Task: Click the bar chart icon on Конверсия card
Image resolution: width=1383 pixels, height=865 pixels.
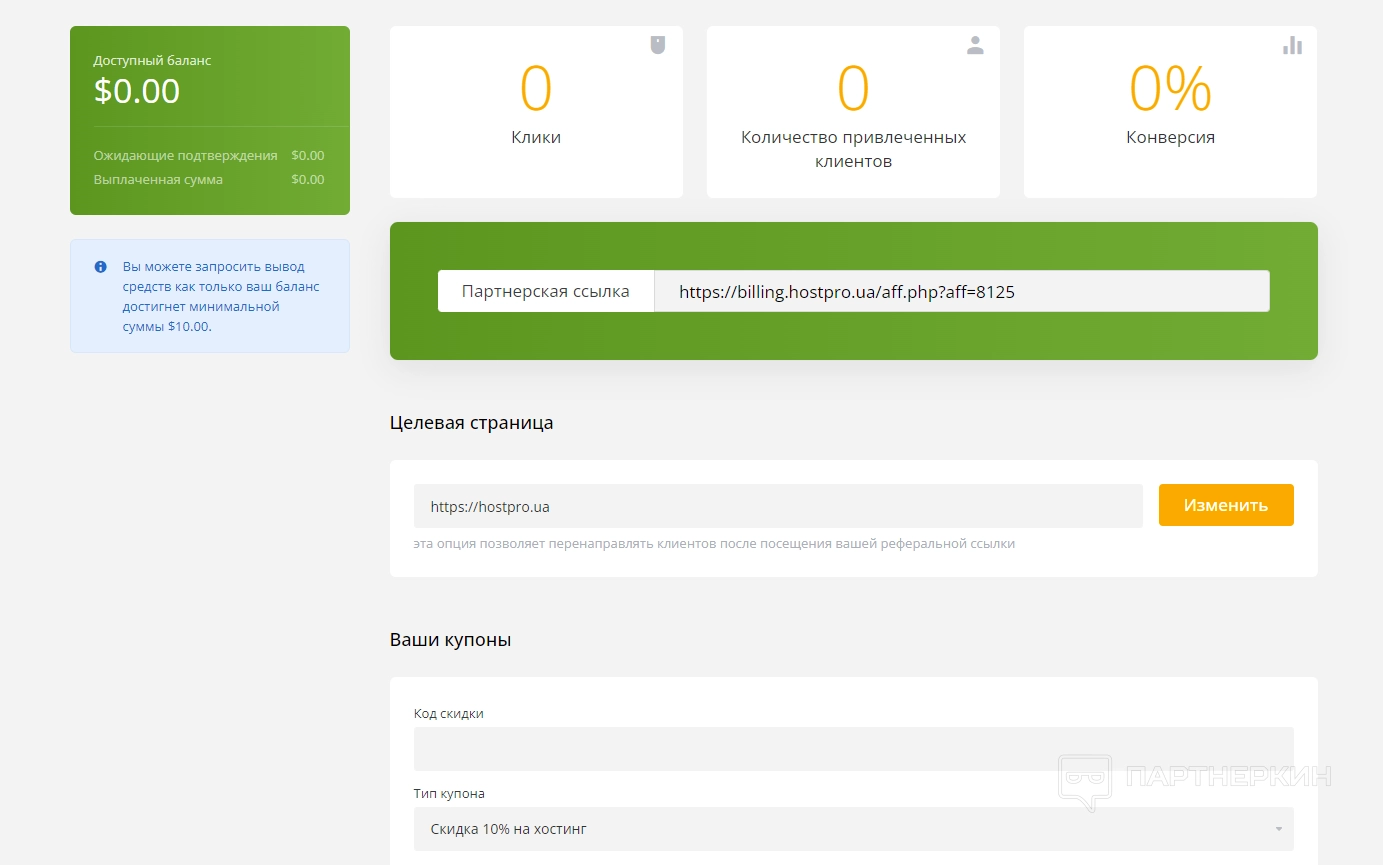Action: click(x=1292, y=45)
